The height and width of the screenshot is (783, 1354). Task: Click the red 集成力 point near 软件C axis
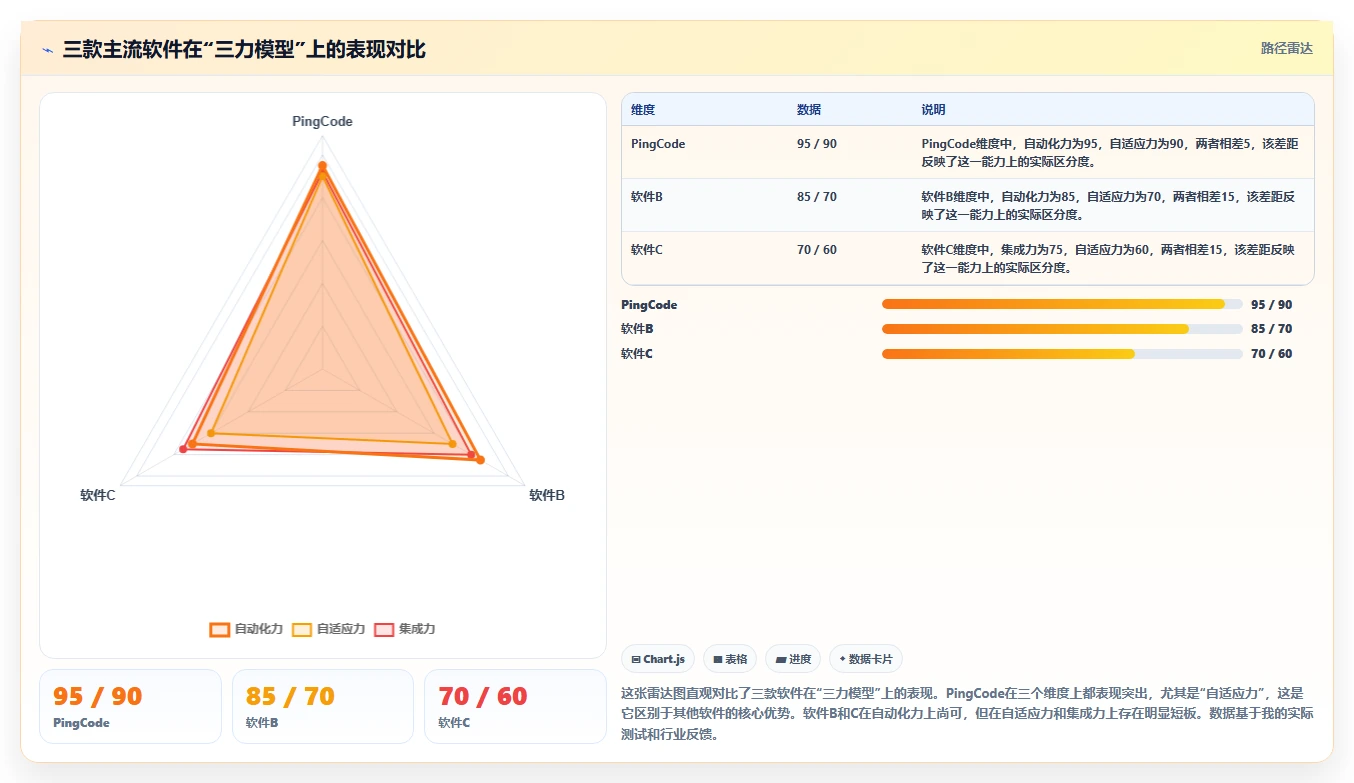[x=183, y=450]
